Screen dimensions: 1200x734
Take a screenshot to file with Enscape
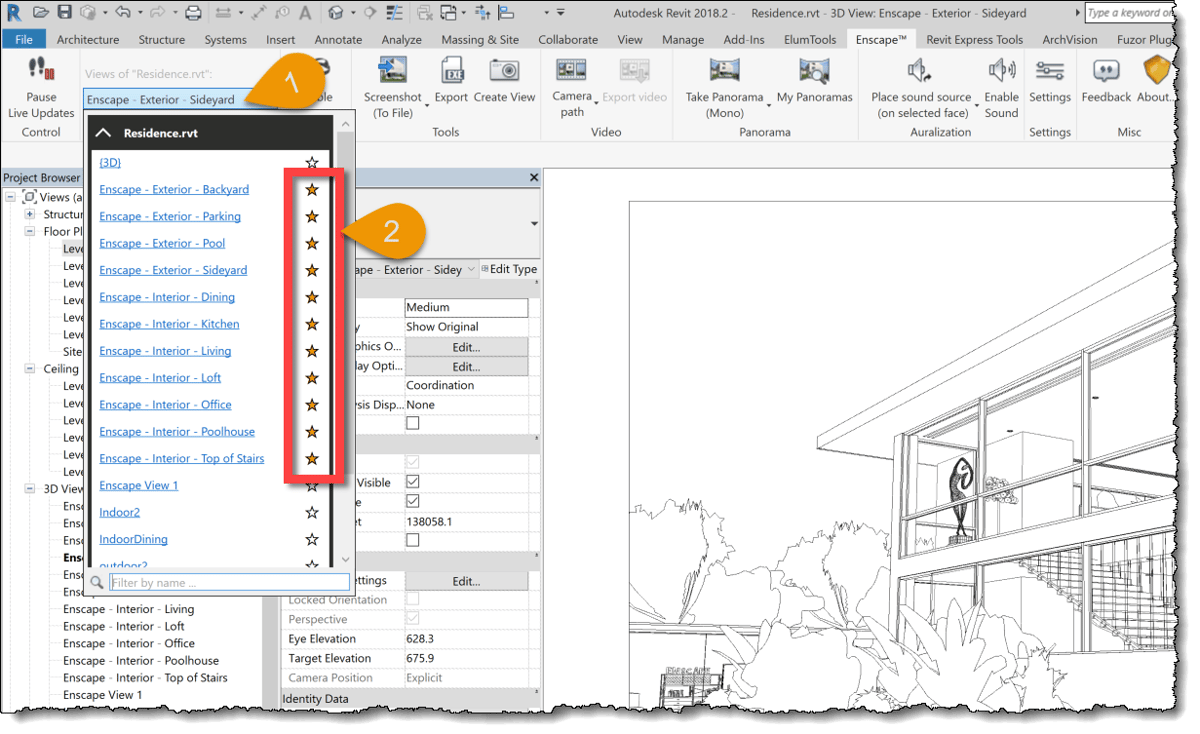tap(393, 80)
